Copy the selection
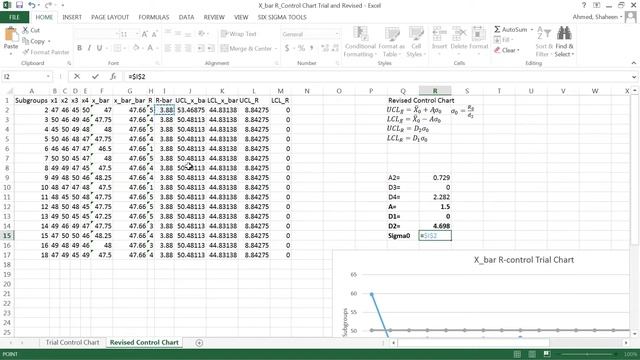This screenshot has height=360, width=640. (34, 41)
